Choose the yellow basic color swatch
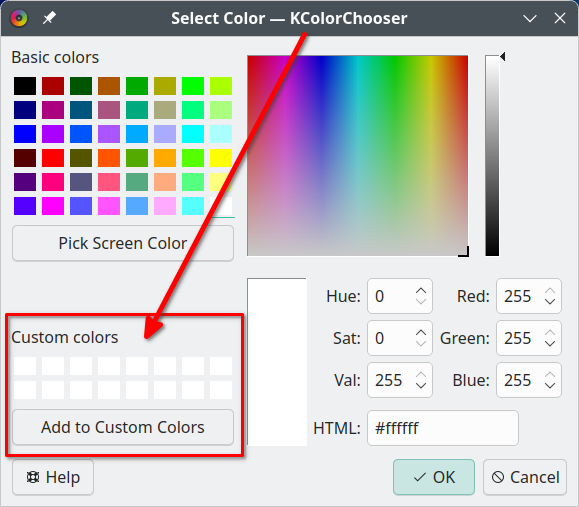Viewport: 579px width, 507px height. click(x=221, y=158)
